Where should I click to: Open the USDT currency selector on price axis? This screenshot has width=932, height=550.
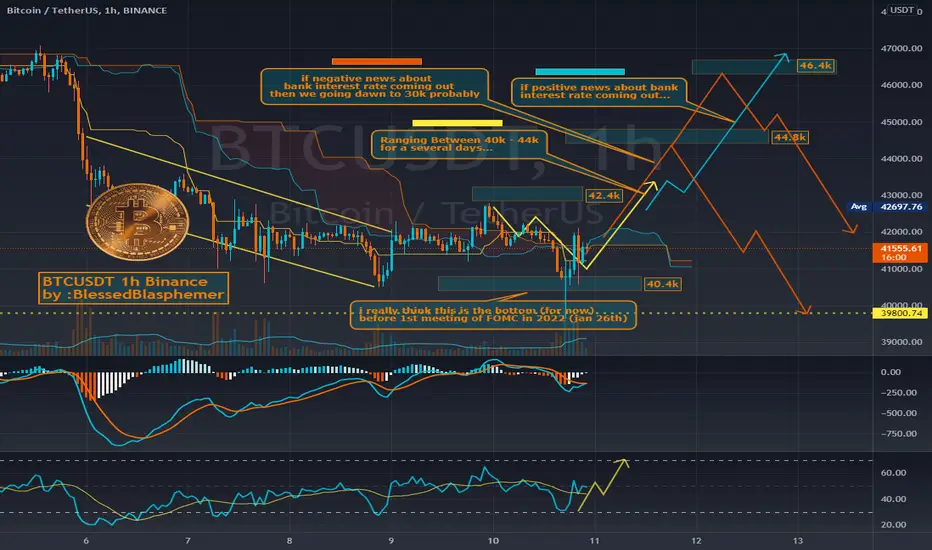tap(901, 10)
